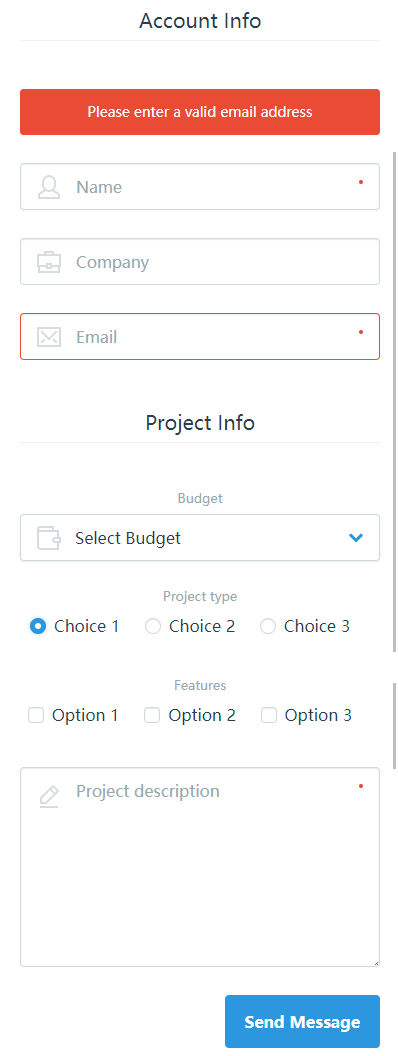Screen dimensions: 398x1056
Task: Click the upper vertical scrollbar on the right
Action: (395, 401)
